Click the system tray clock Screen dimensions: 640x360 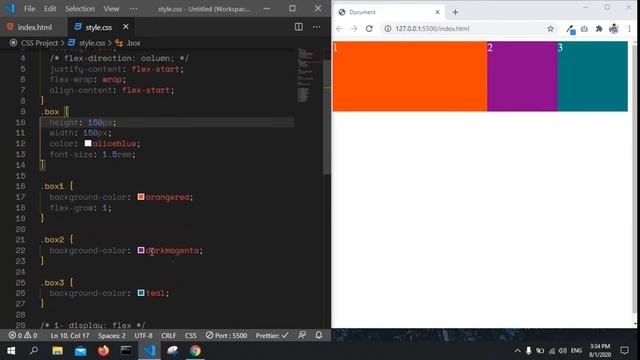[x=600, y=351]
